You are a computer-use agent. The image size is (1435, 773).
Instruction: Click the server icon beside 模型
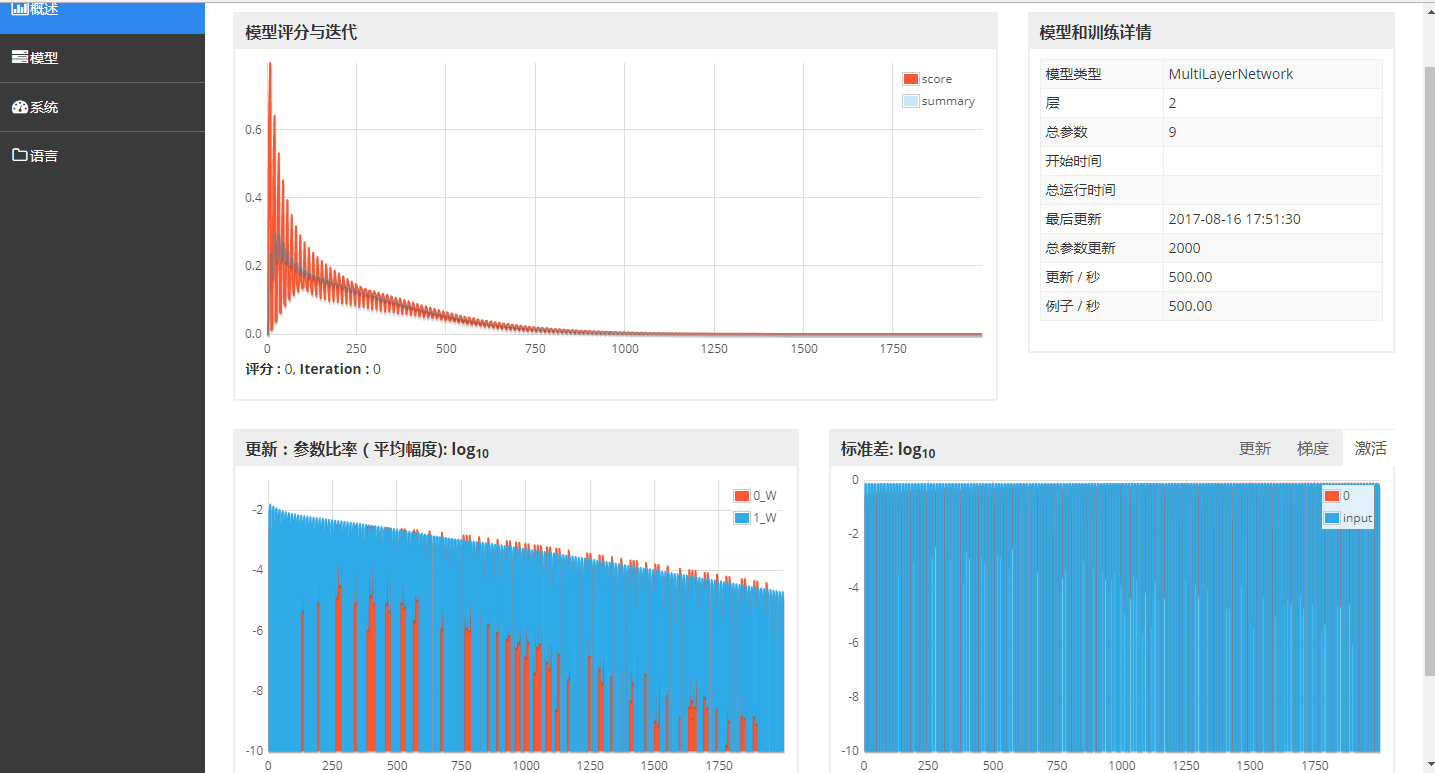[x=20, y=57]
